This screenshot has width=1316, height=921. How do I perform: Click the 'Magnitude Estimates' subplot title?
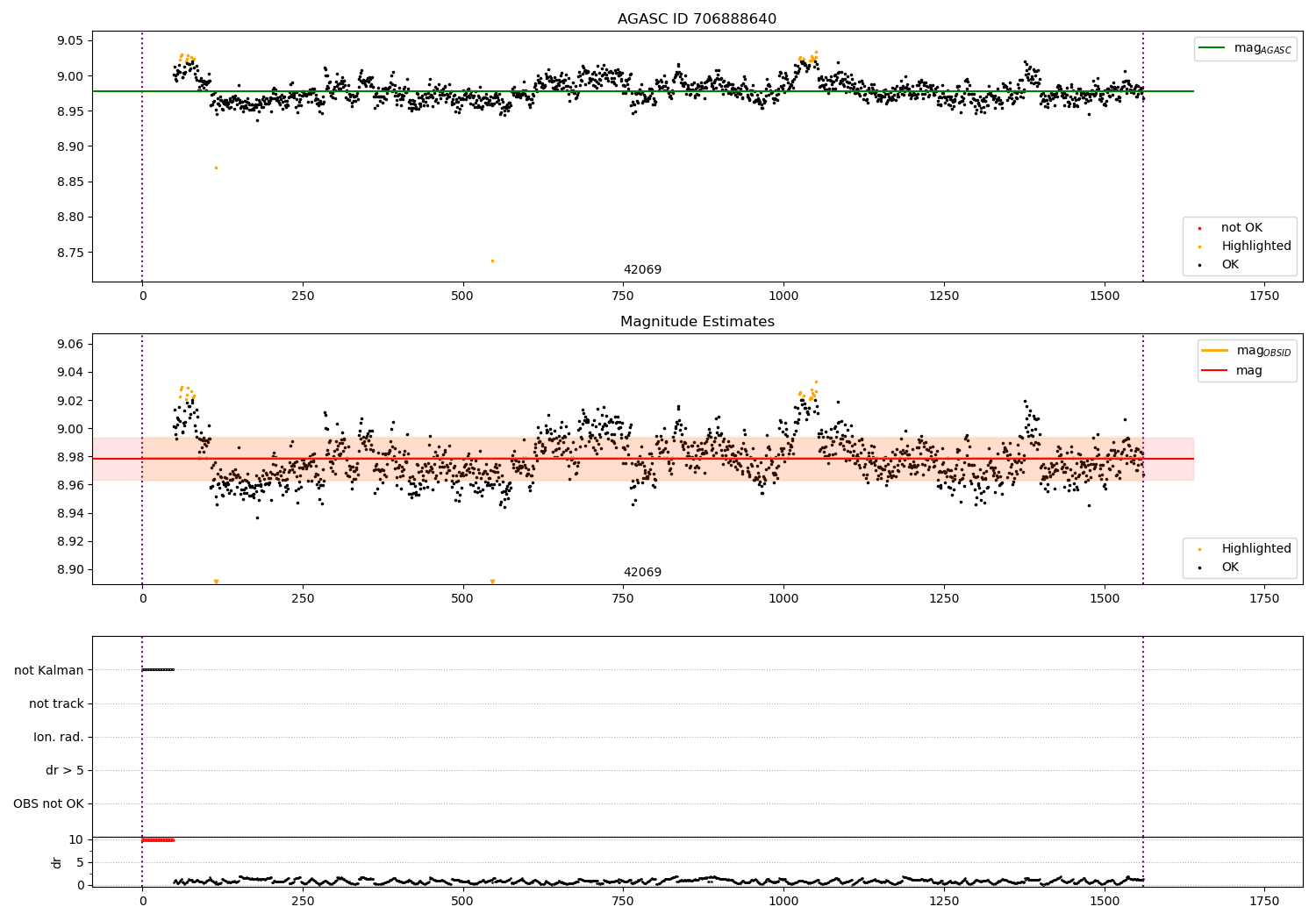pyautogui.click(x=697, y=322)
